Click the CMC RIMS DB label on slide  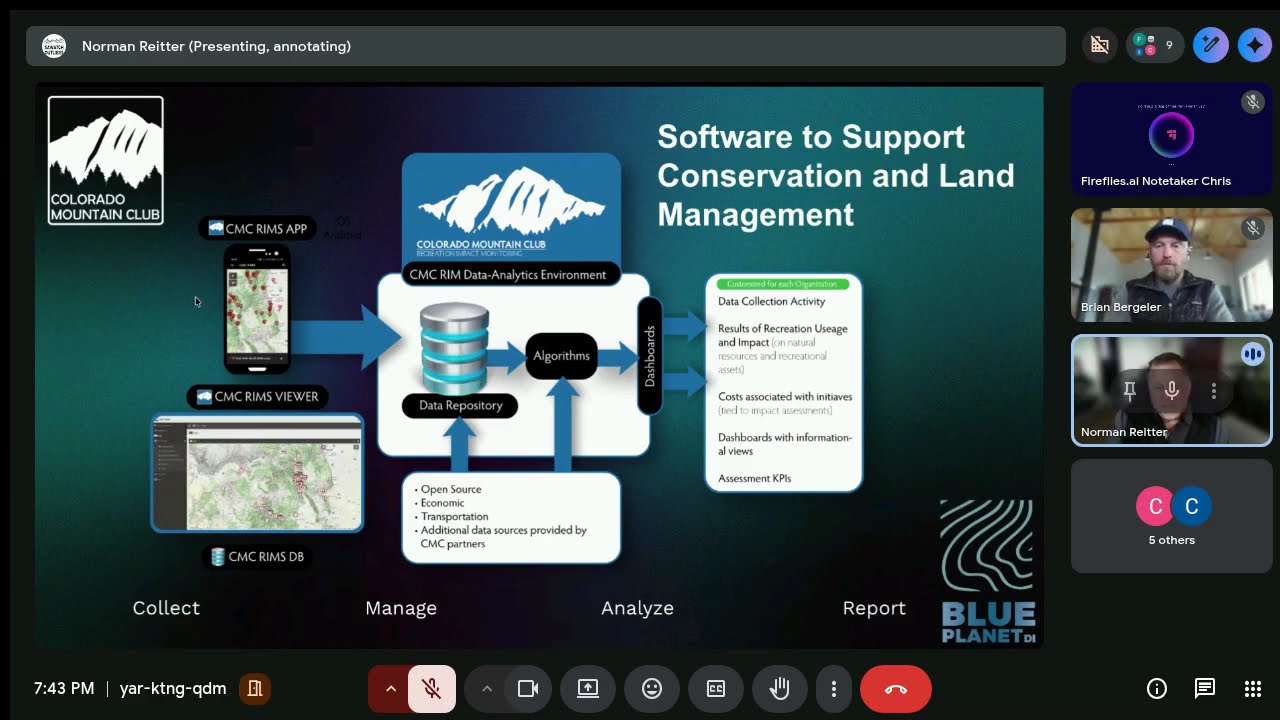coord(257,557)
